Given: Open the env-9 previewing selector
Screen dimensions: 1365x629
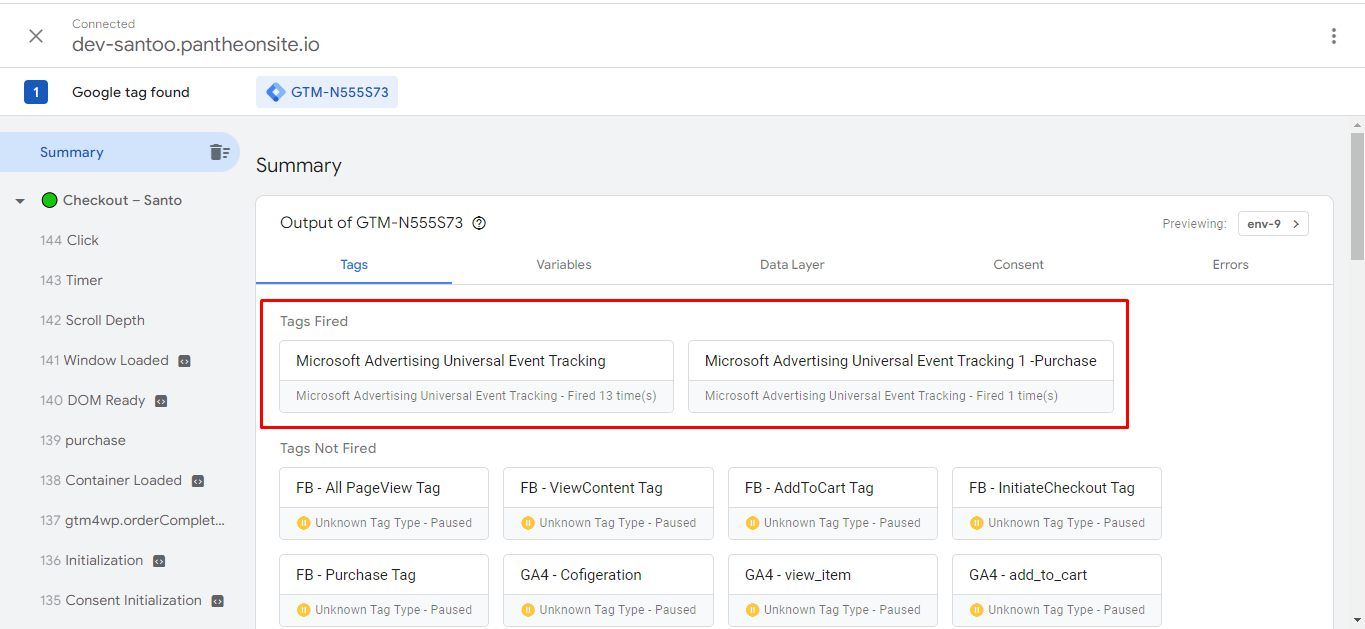Looking at the screenshot, I should coord(1273,224).
